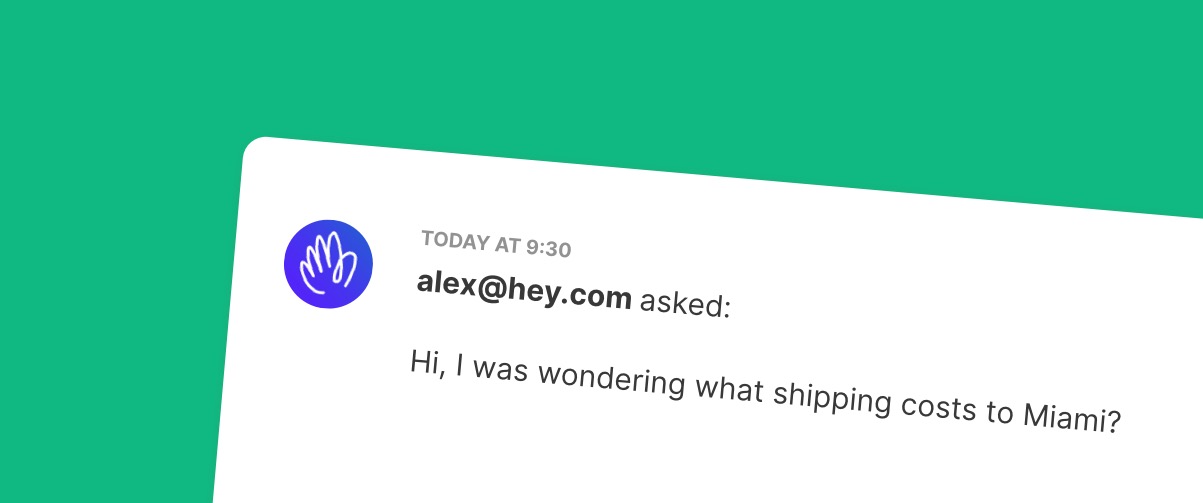The image size is (1203, 503).
Task: Click "Hi," at the message start
Action: [x=426, y=361]
